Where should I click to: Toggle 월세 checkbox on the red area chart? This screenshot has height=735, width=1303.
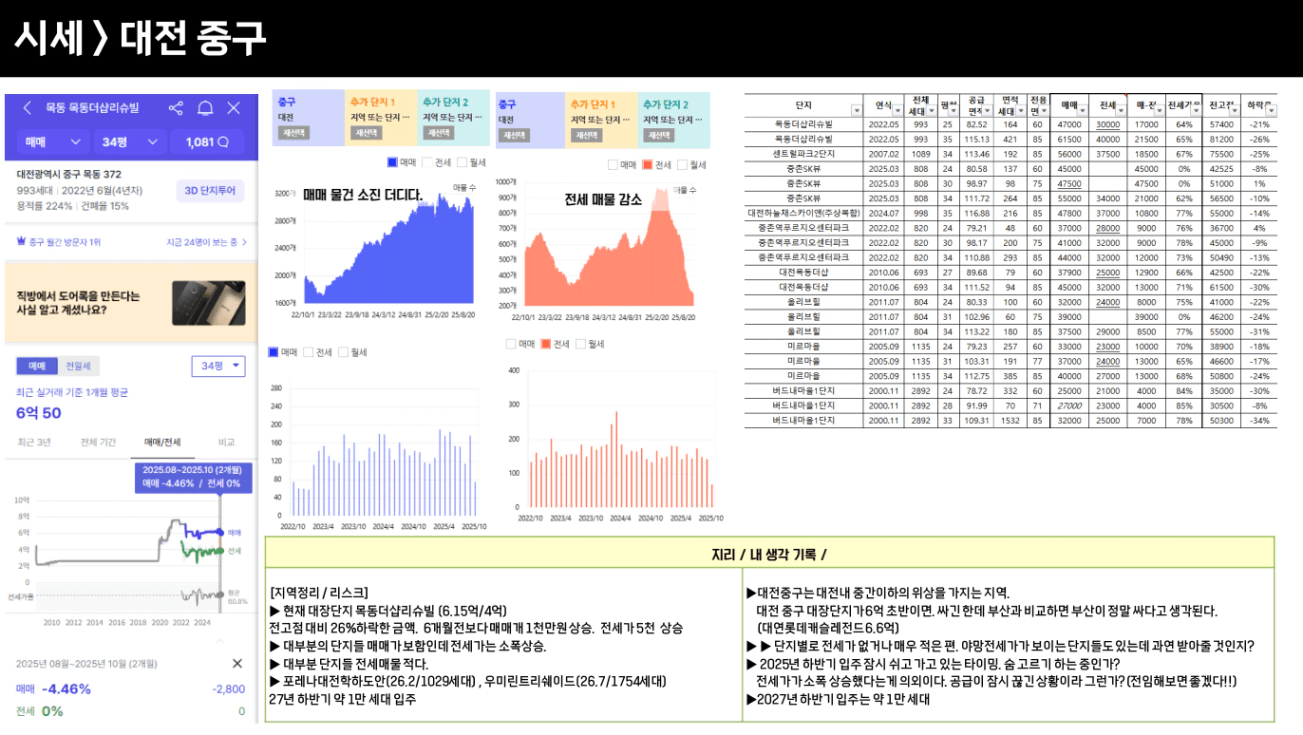pyautogui.click(x=682, y=165)
